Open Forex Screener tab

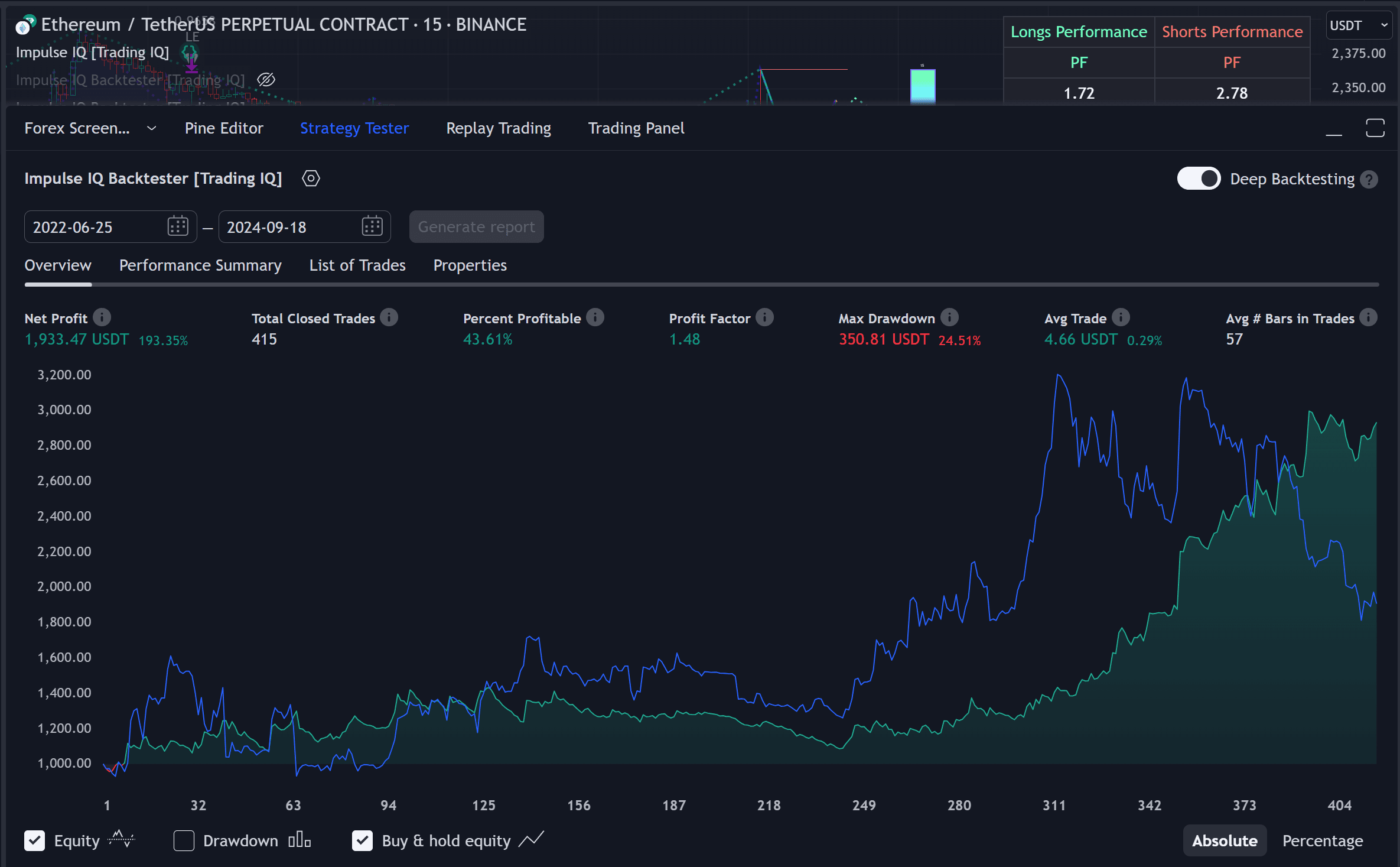coord(77,128)
